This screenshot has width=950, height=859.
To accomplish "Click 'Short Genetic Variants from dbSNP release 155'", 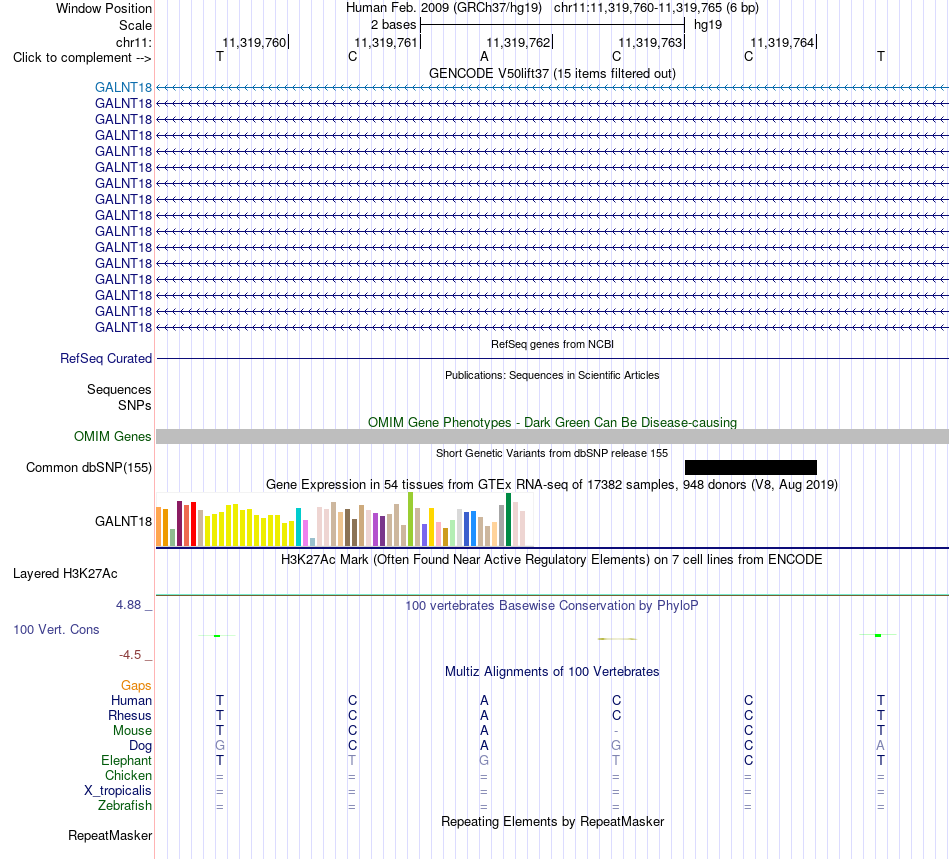I will point(552,453).
